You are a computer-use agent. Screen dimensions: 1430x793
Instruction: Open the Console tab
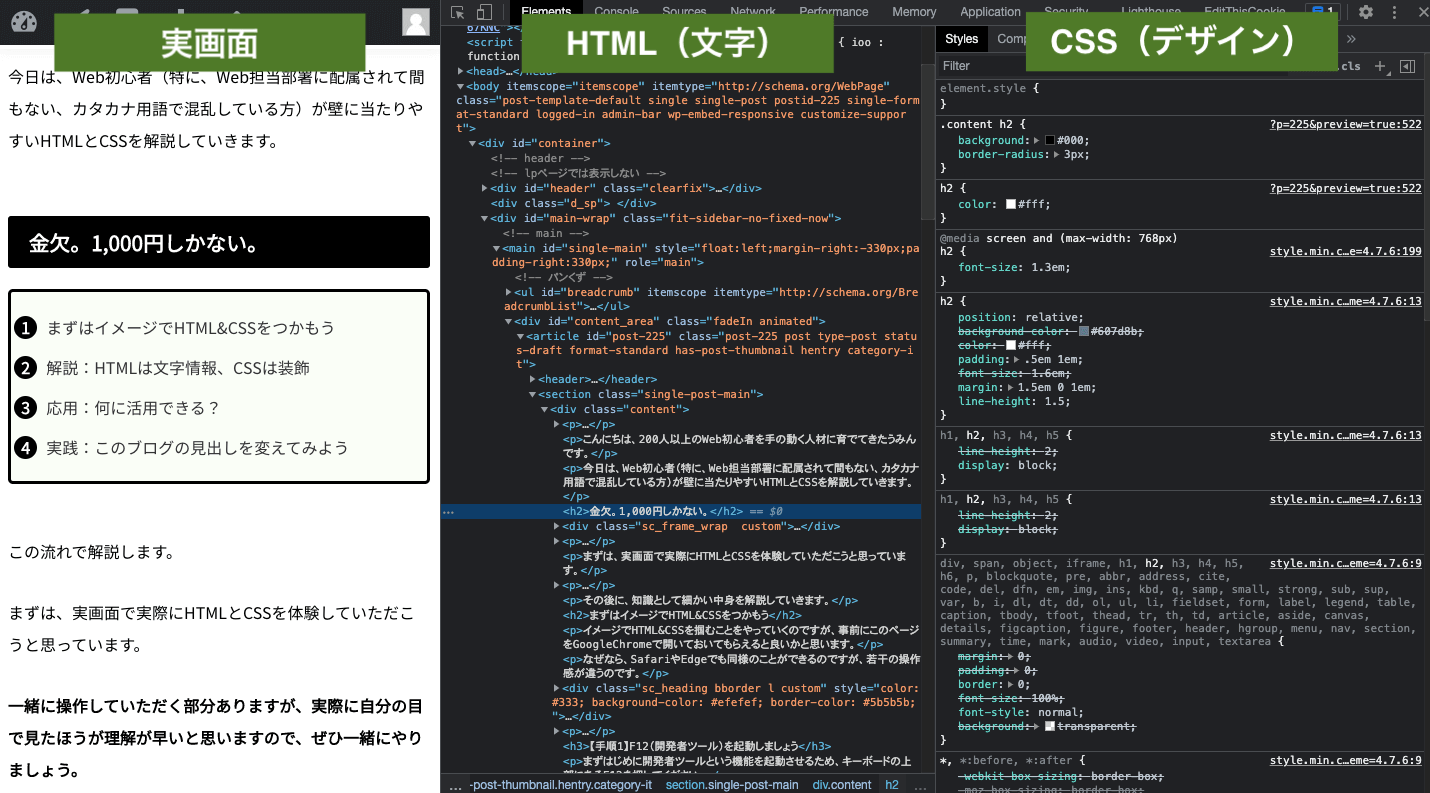pyautogui.click(x=616, y=12)
